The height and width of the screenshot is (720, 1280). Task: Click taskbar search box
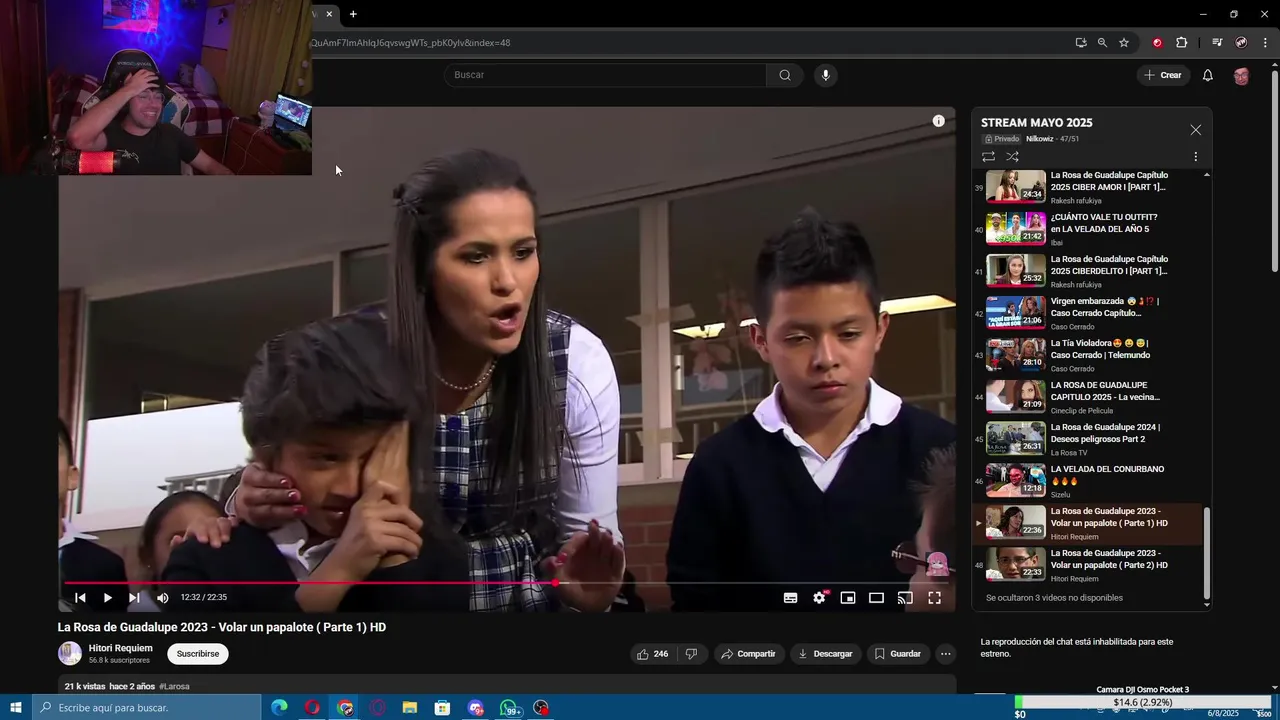coord(147,708)
